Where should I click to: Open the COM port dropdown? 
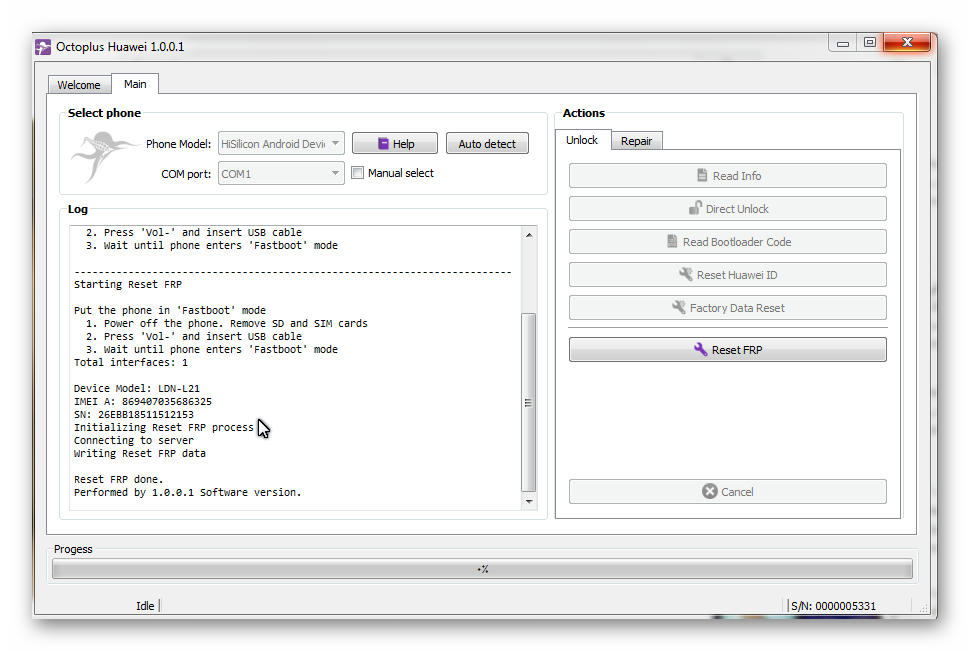coord(281,173)
